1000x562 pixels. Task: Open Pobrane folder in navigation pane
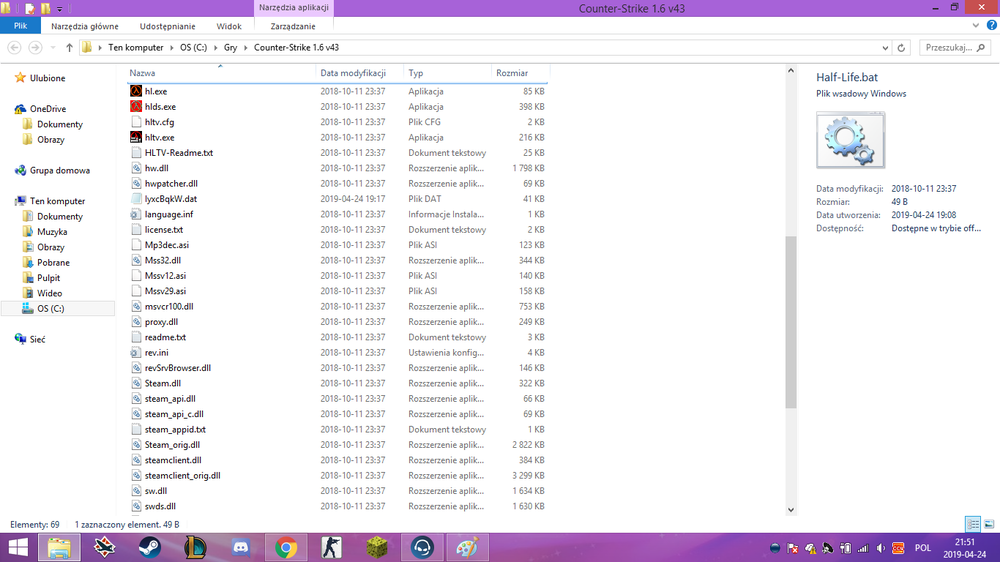[x=53, y=263]
